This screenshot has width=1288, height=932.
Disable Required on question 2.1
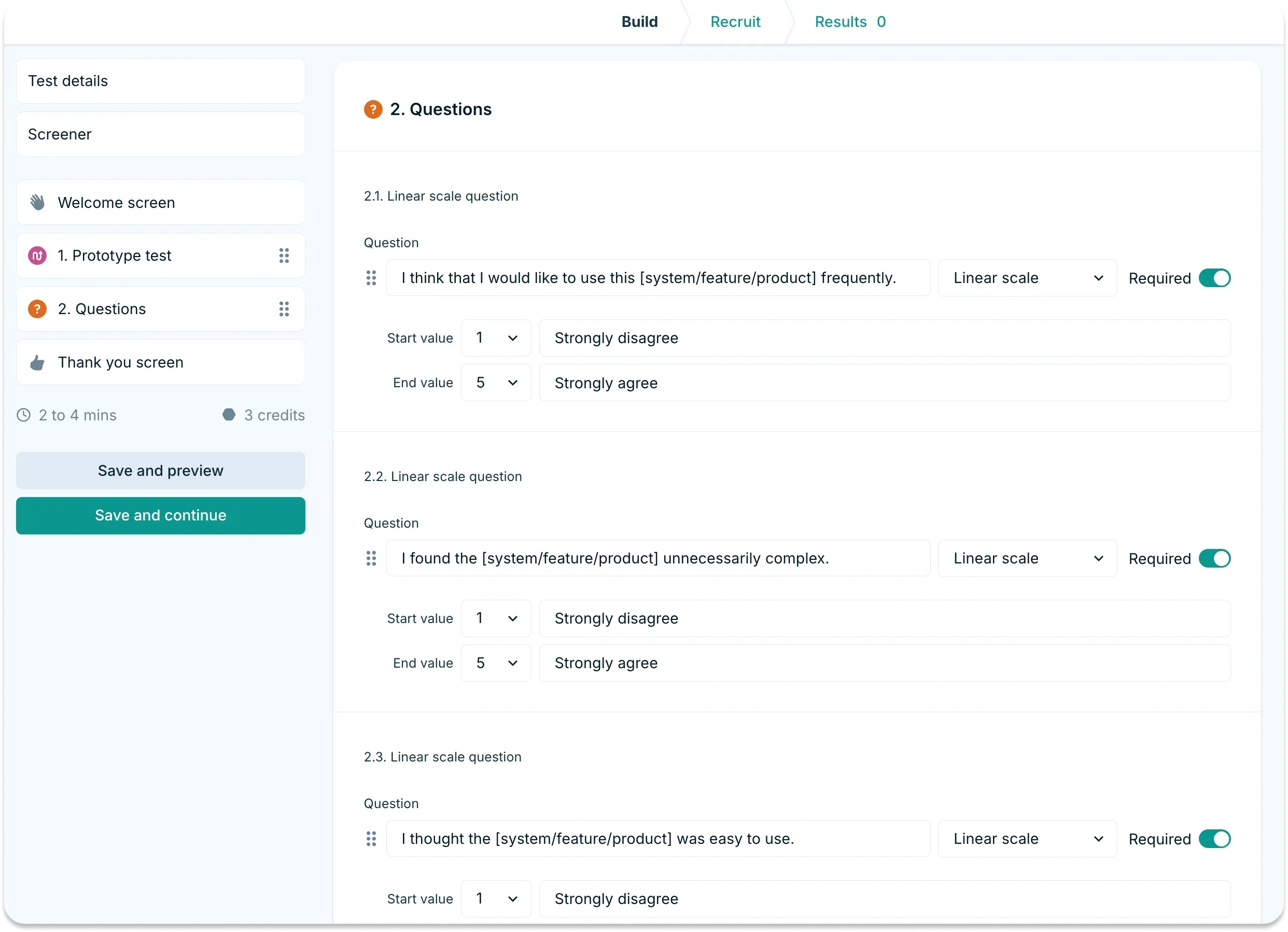(1214, 277)
